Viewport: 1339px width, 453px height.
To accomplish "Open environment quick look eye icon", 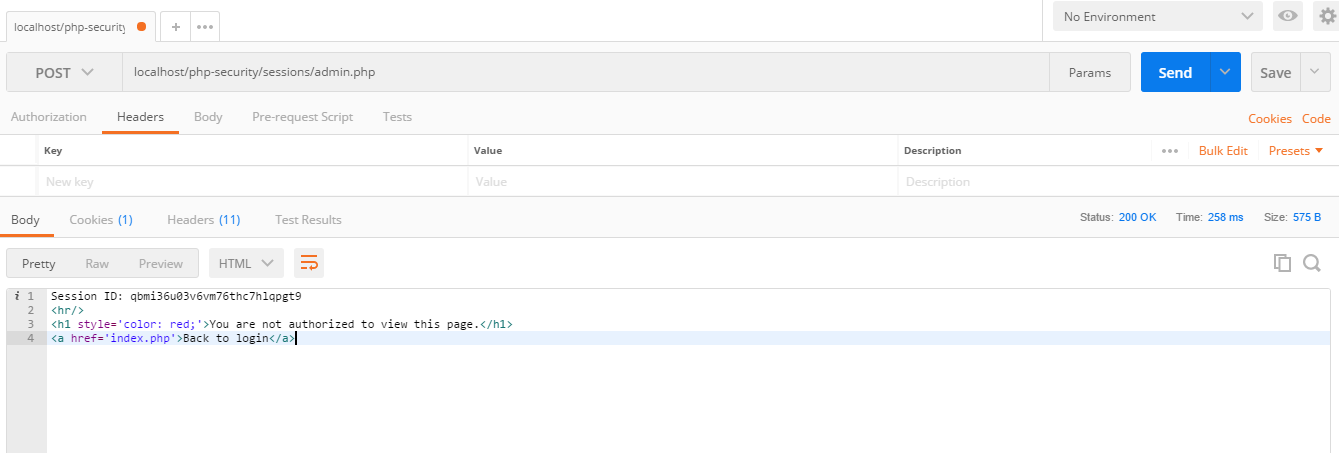I will click(x=1287, y=16).
